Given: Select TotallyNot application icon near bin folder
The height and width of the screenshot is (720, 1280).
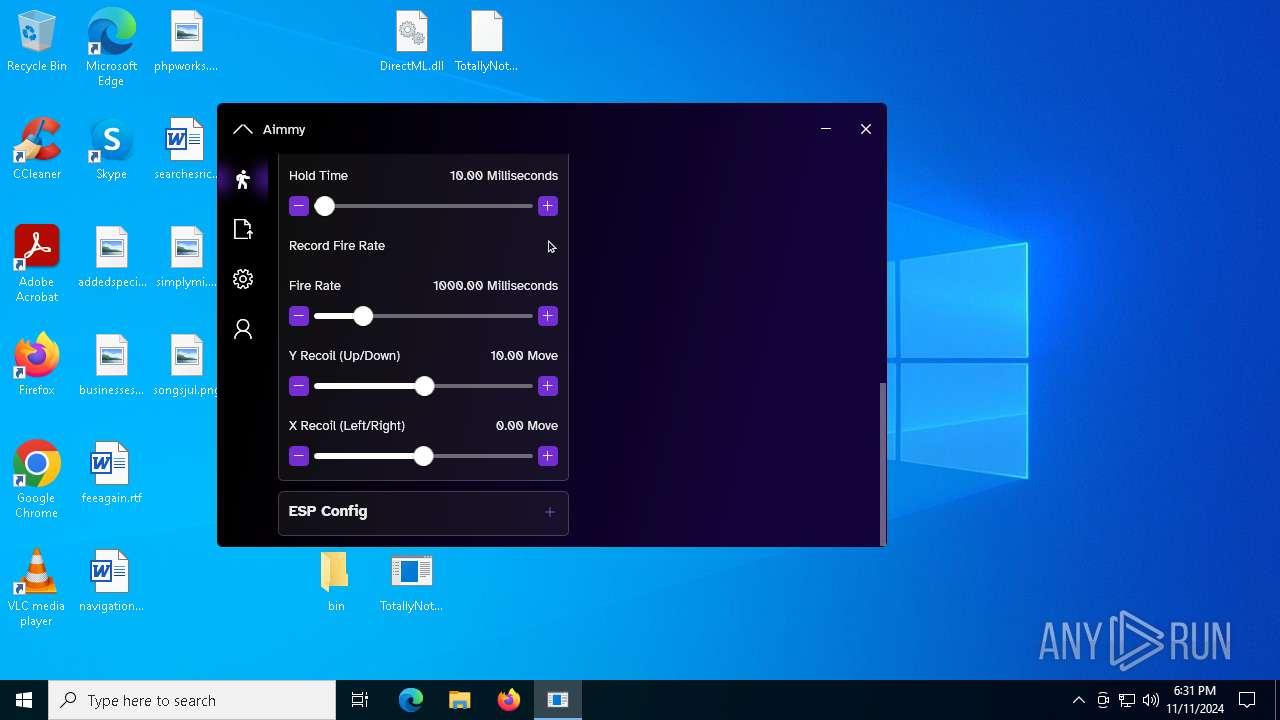Looking at the screenshot, I should pyautogui.click(x=411, y=582).
